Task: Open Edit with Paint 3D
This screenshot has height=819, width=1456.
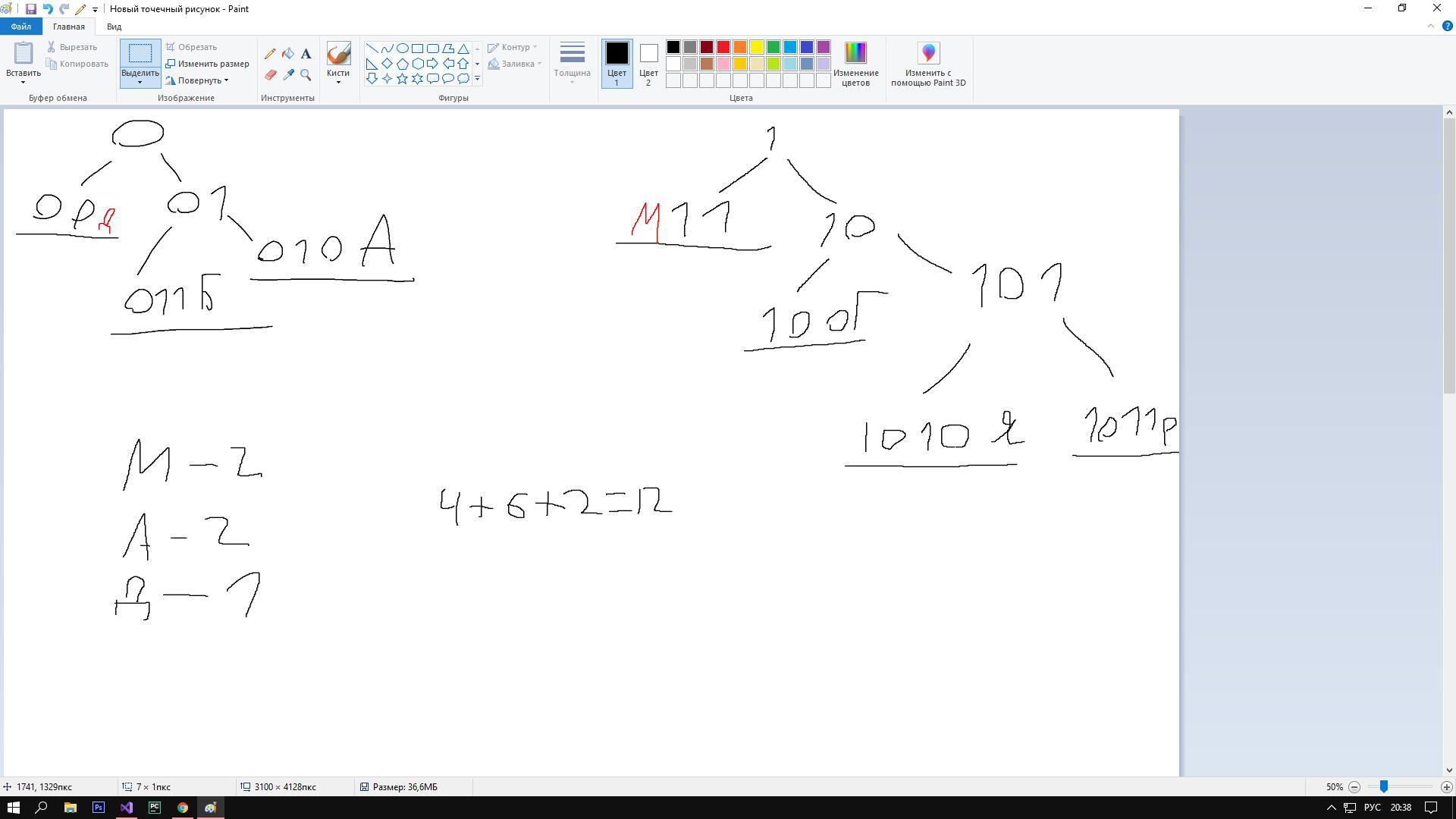Action: click(928, 64)
